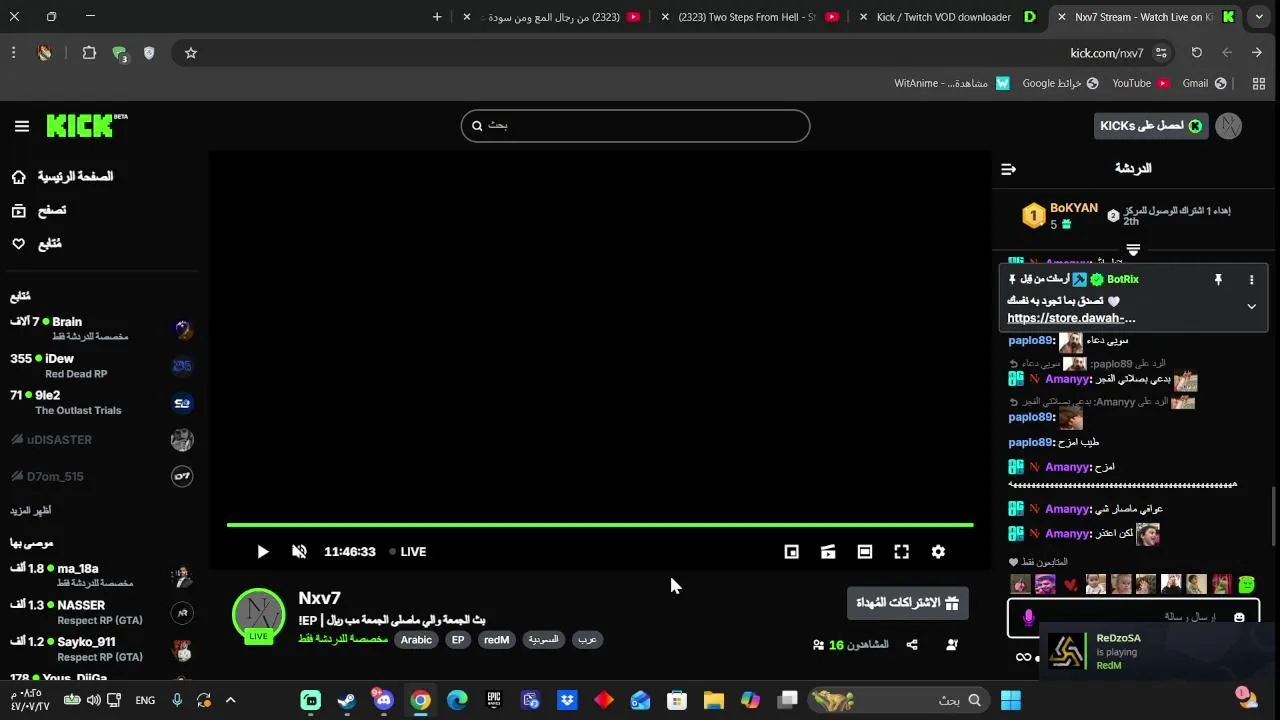Open recommended channel Sayko_911

pos(100,649)
